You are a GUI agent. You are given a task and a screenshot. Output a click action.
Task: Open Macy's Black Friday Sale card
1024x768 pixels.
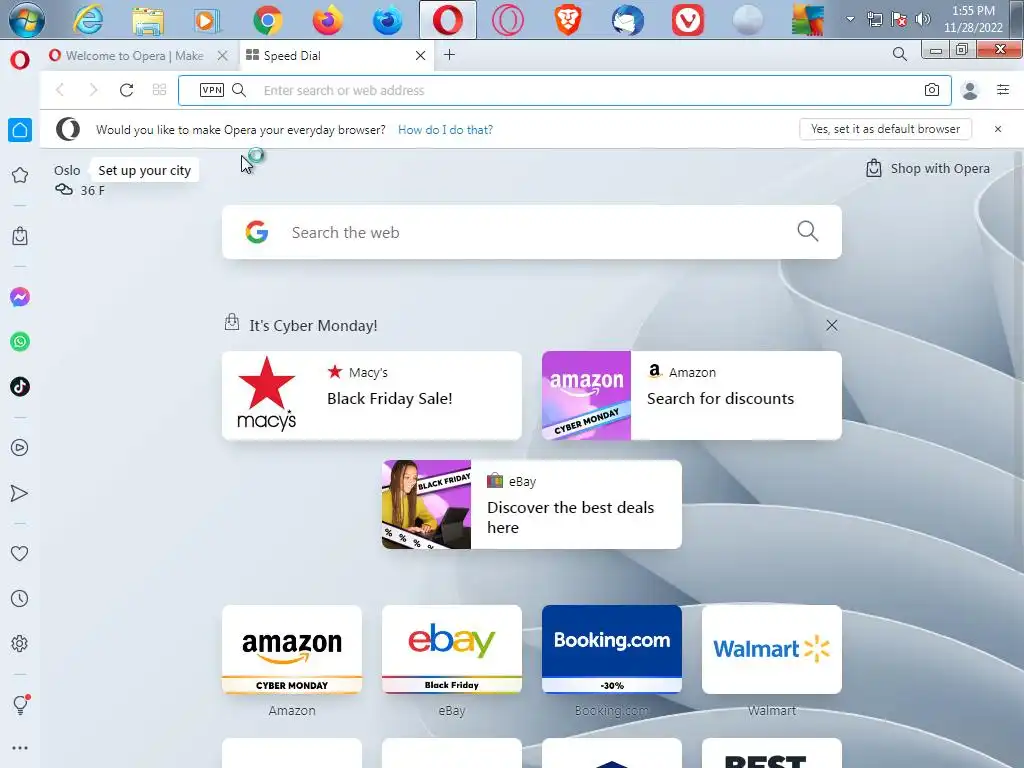pos(372,396)
